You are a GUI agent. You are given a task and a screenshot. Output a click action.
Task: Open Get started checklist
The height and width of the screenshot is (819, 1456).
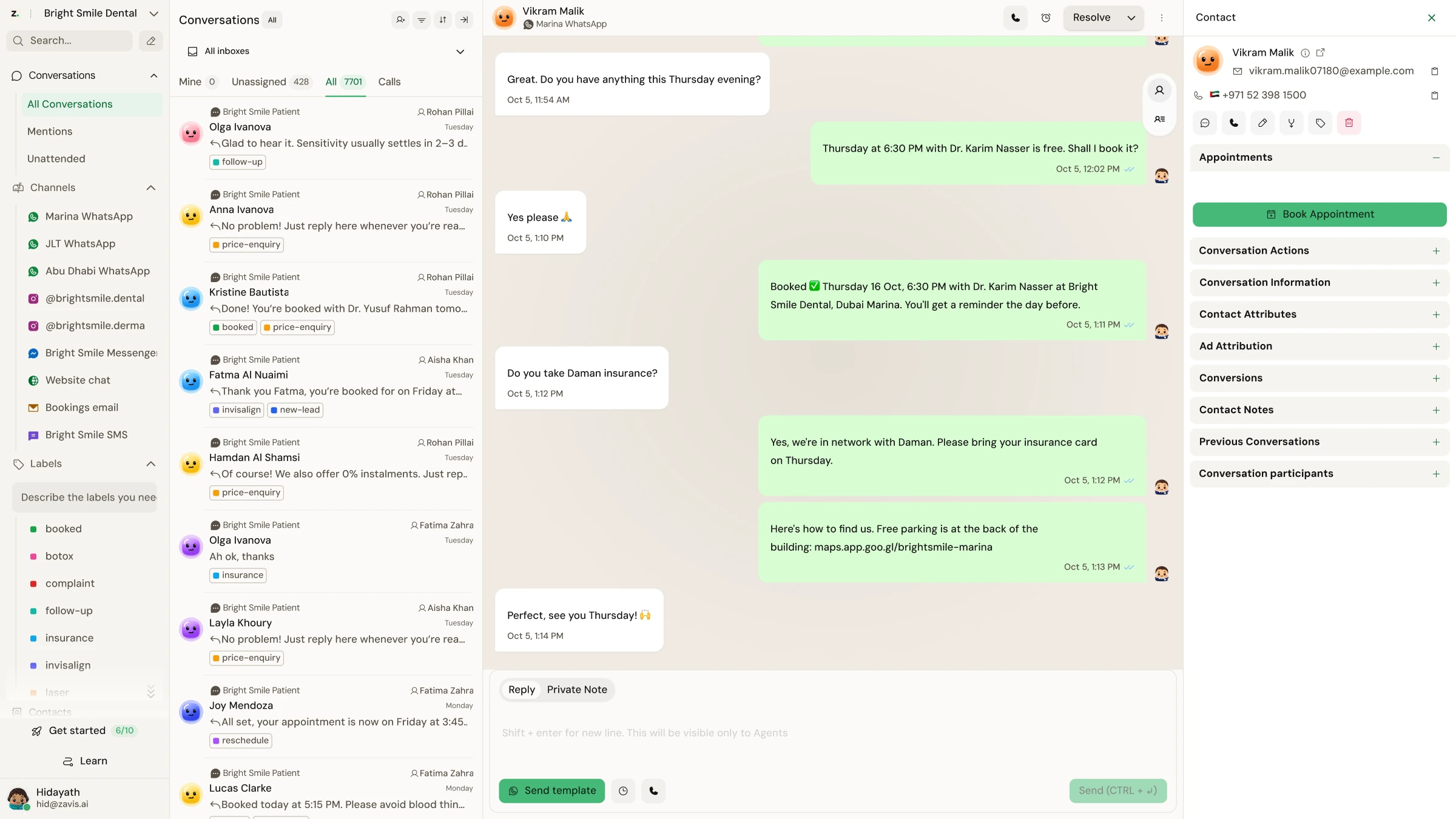click(85, 731)
